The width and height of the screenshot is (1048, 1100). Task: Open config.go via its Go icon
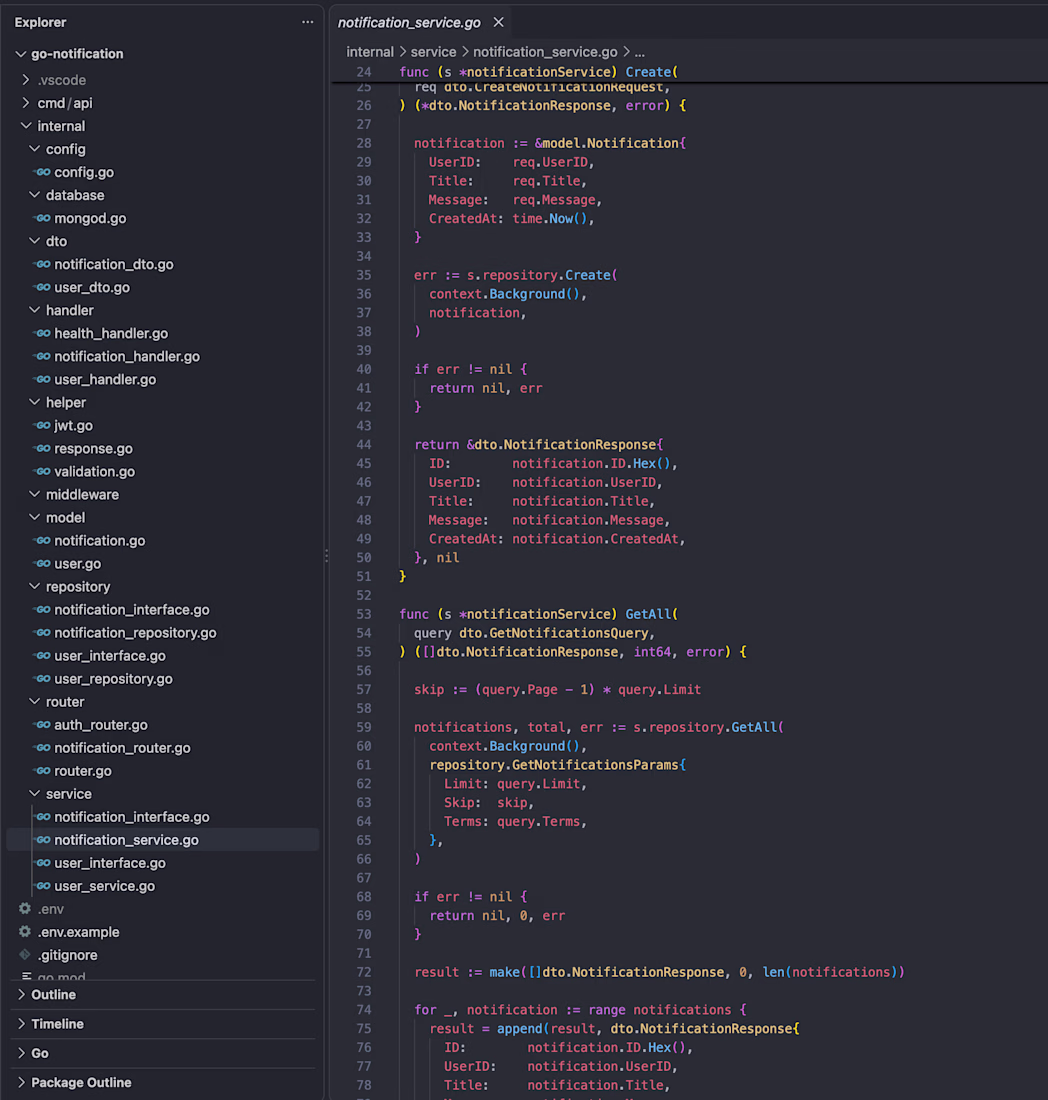pyautogui.click(x=43, y=172)
